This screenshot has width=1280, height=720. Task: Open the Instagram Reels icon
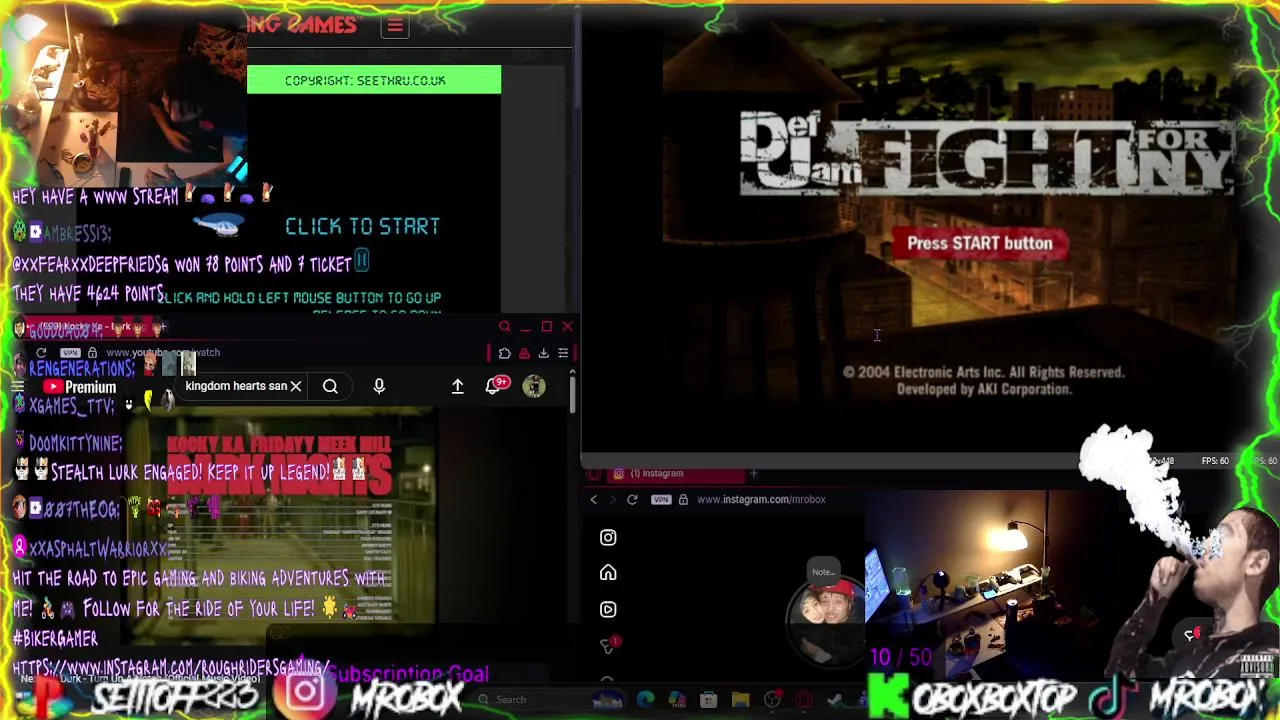click(608, 609)
